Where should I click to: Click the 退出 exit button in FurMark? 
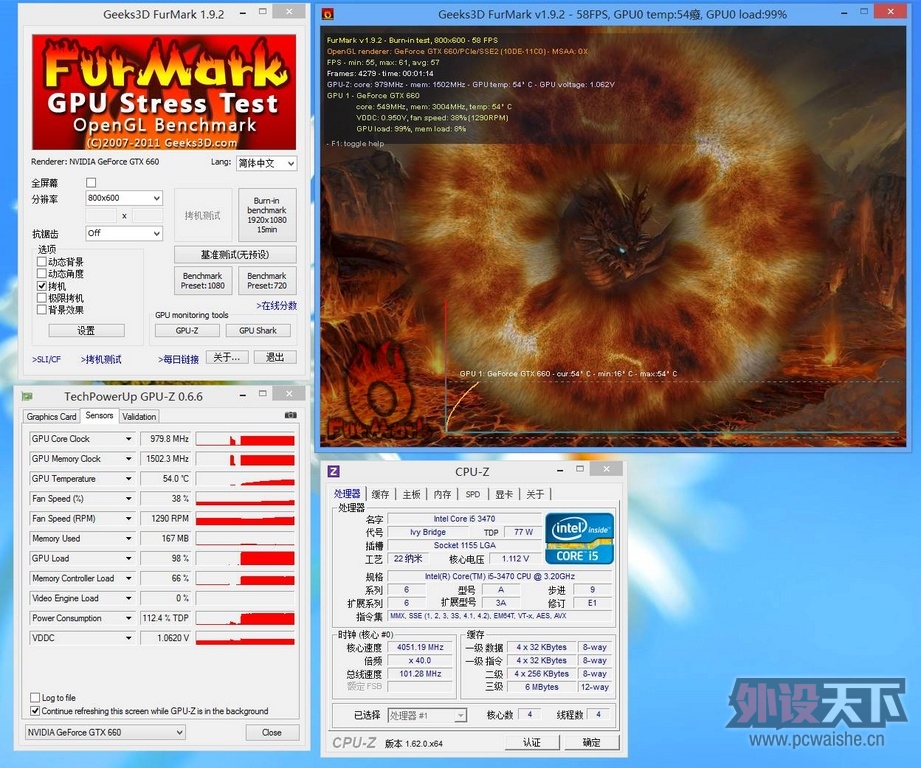(275, 357)
